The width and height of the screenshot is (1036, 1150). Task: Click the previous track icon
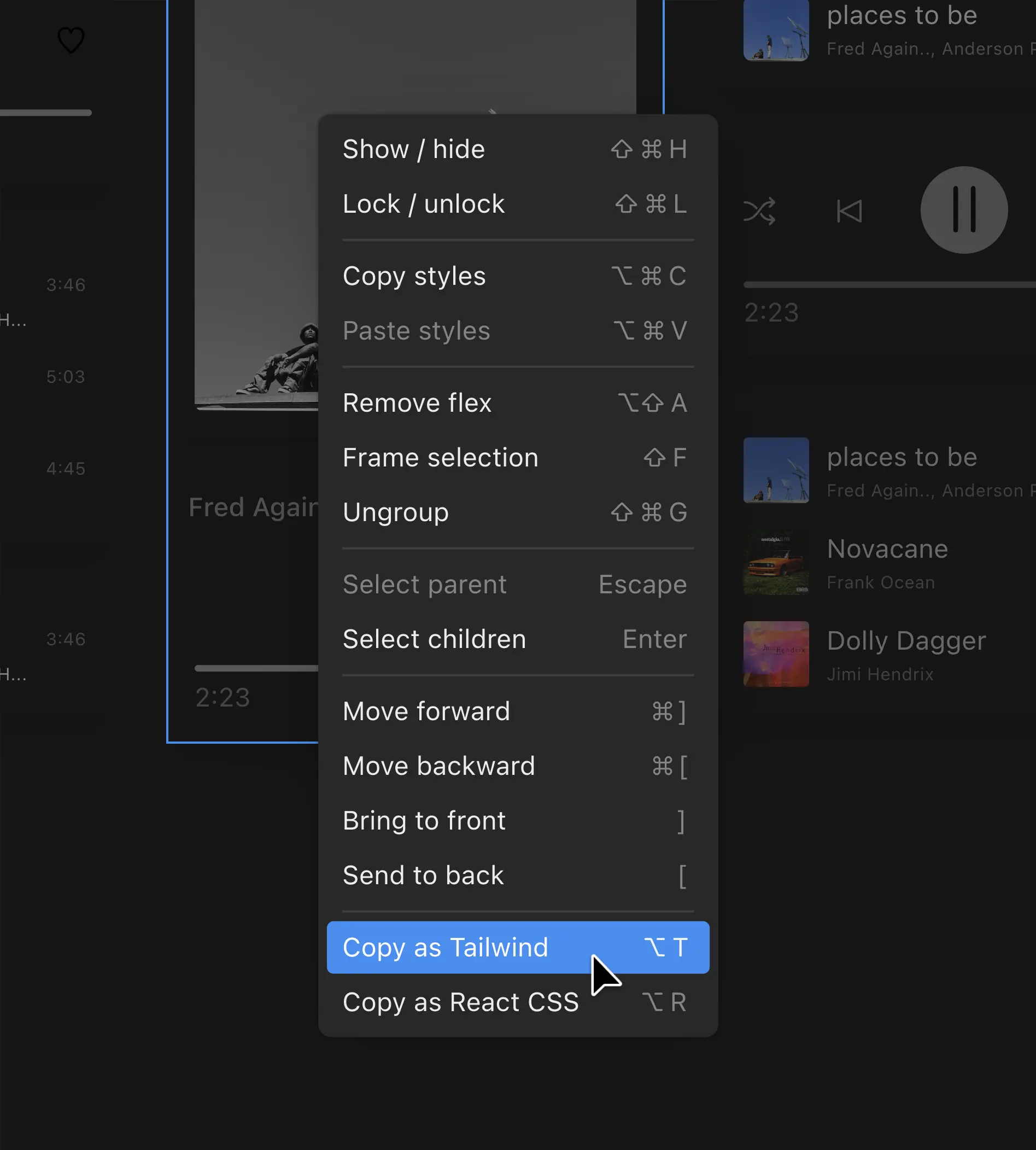pos(849,211)
